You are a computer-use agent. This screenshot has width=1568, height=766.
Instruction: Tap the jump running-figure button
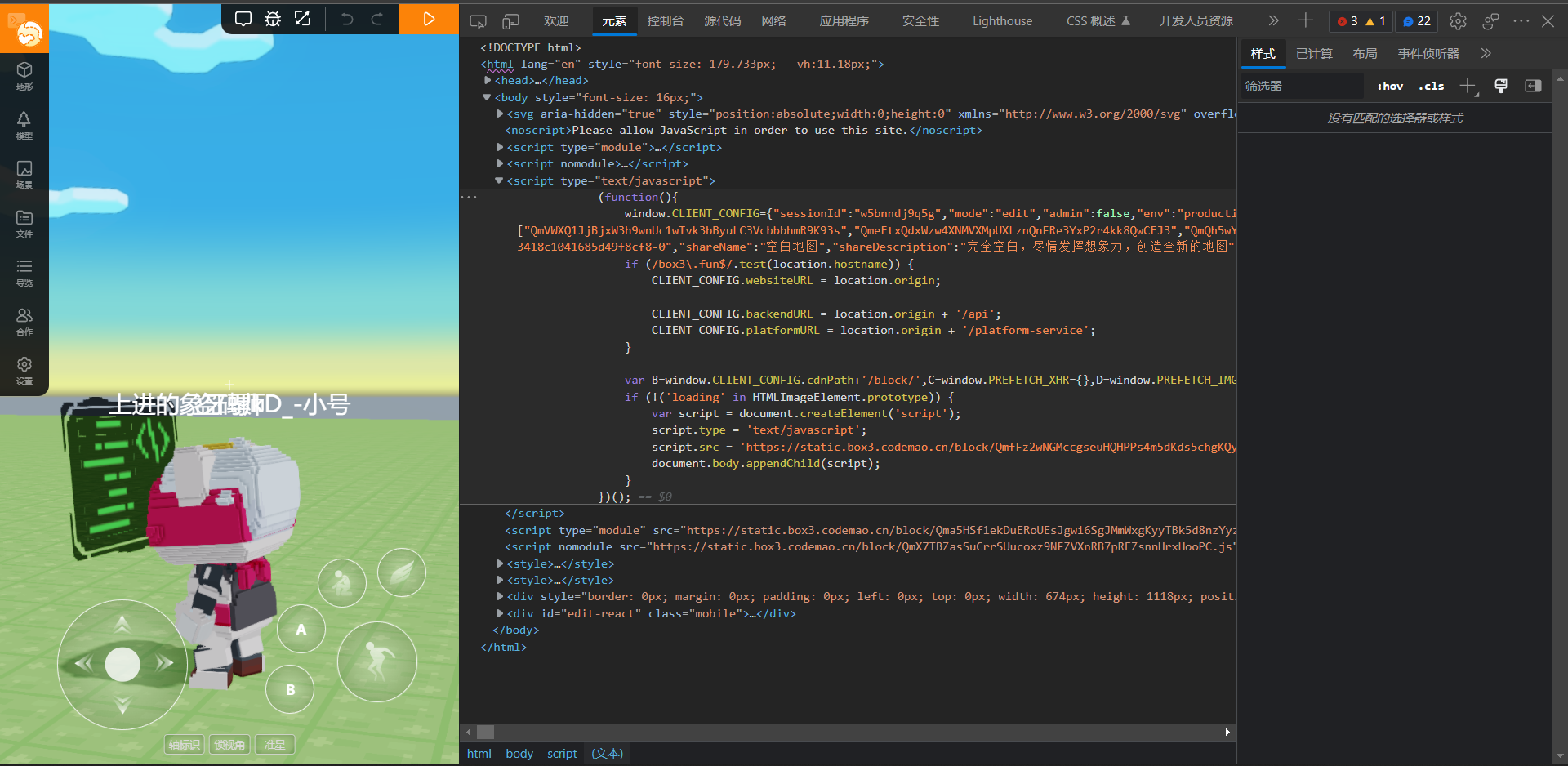(x=377, y=661)
